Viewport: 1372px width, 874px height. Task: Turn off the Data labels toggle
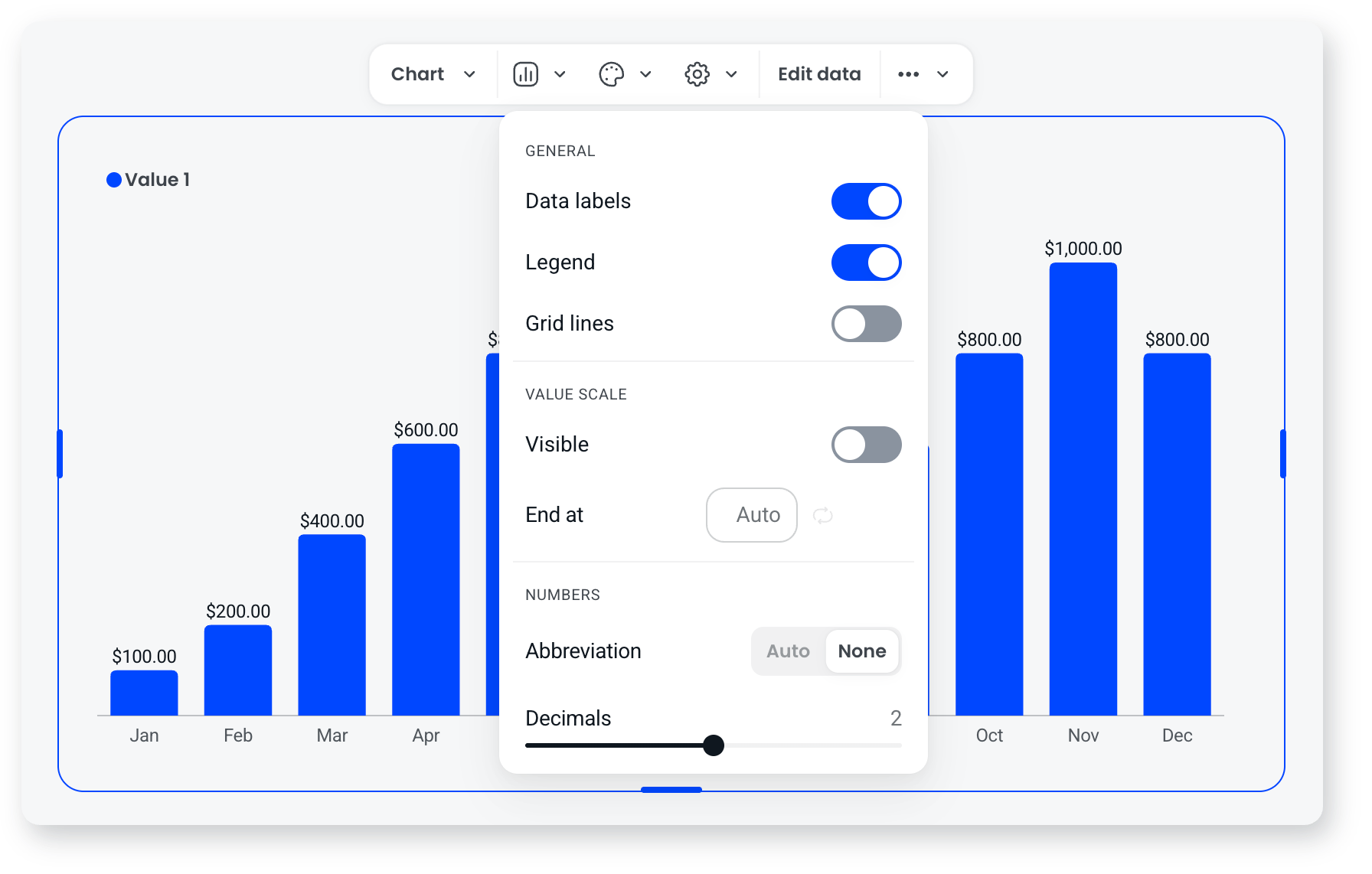[867, 201]
